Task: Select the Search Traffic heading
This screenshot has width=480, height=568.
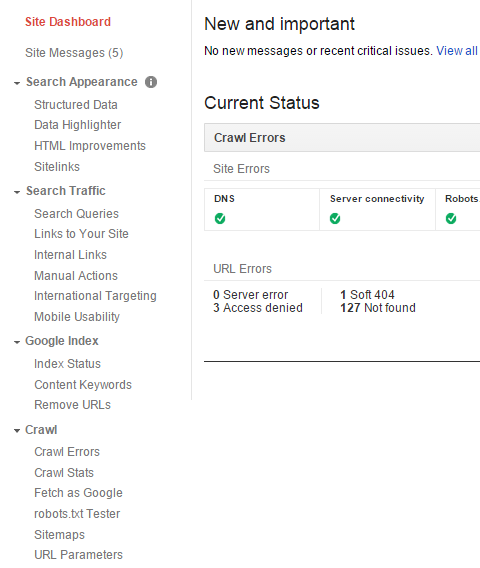Action: 66,191
